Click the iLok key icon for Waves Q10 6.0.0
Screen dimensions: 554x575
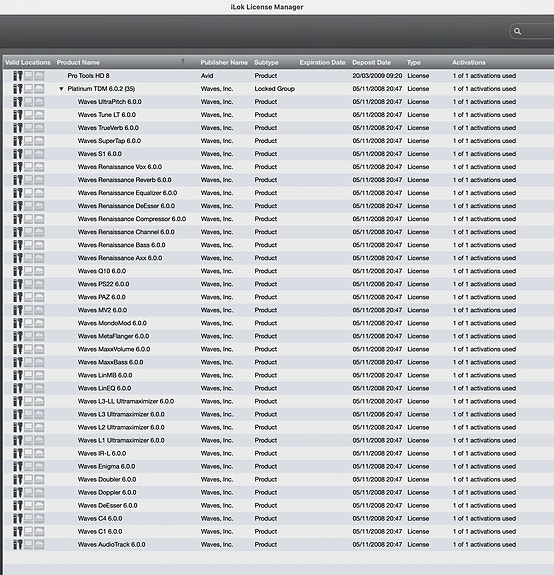18,271
